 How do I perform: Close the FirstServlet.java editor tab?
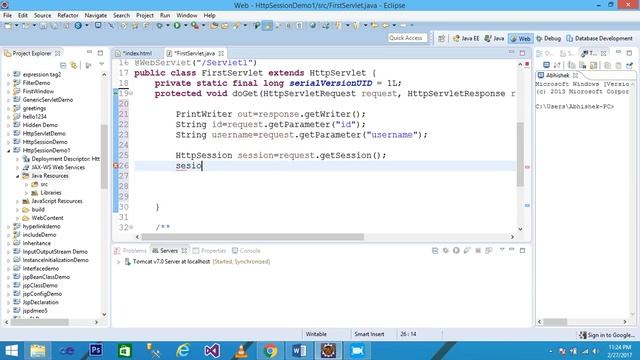pyautogui.click(x=221, y=53)
